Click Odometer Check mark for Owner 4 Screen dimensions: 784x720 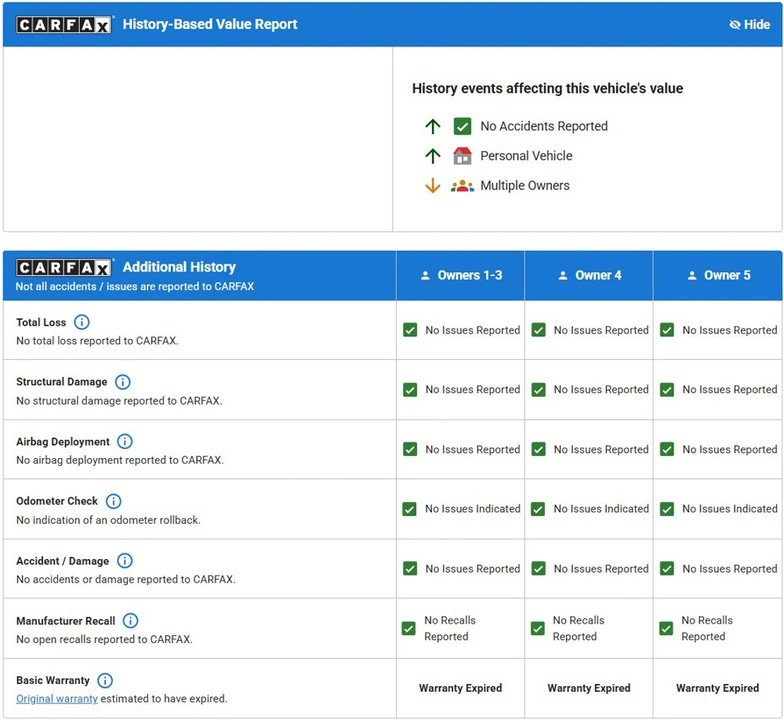[538, 509]
